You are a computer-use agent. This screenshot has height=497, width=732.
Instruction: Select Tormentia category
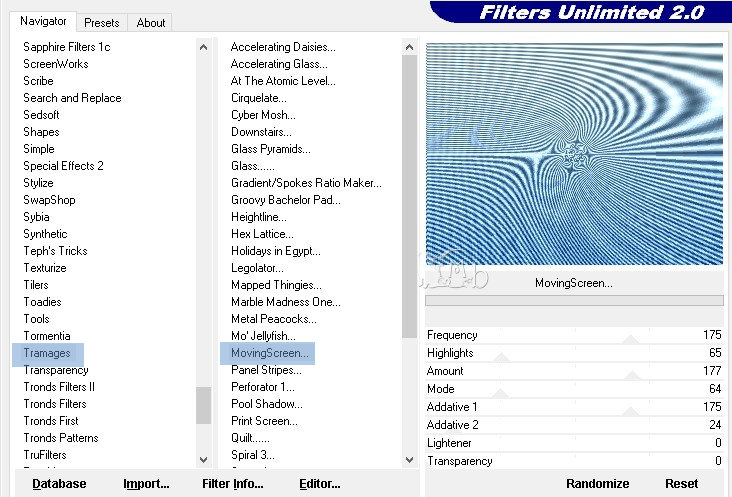click(47, 336)
